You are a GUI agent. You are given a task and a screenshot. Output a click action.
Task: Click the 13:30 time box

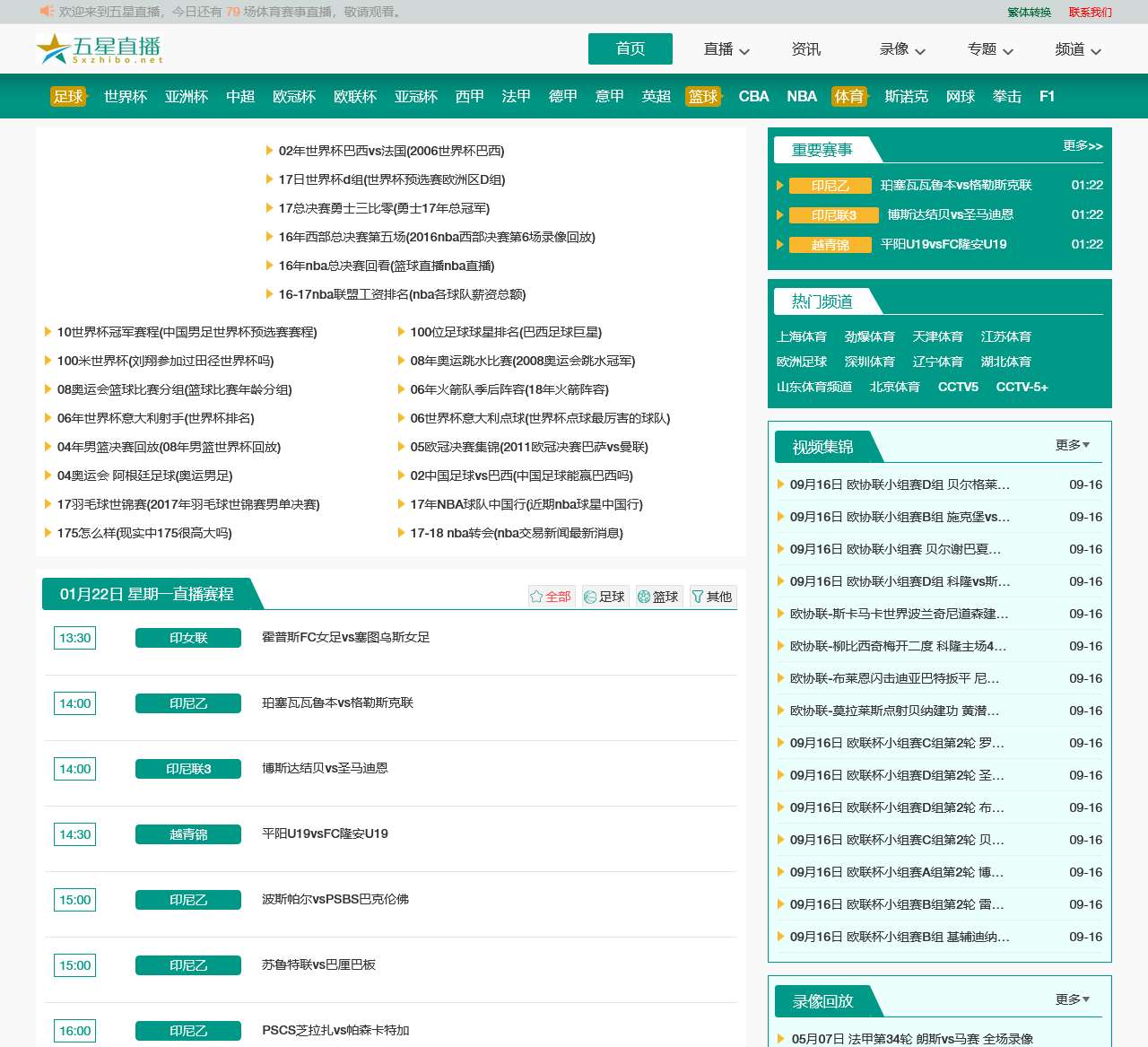(75, 638)
